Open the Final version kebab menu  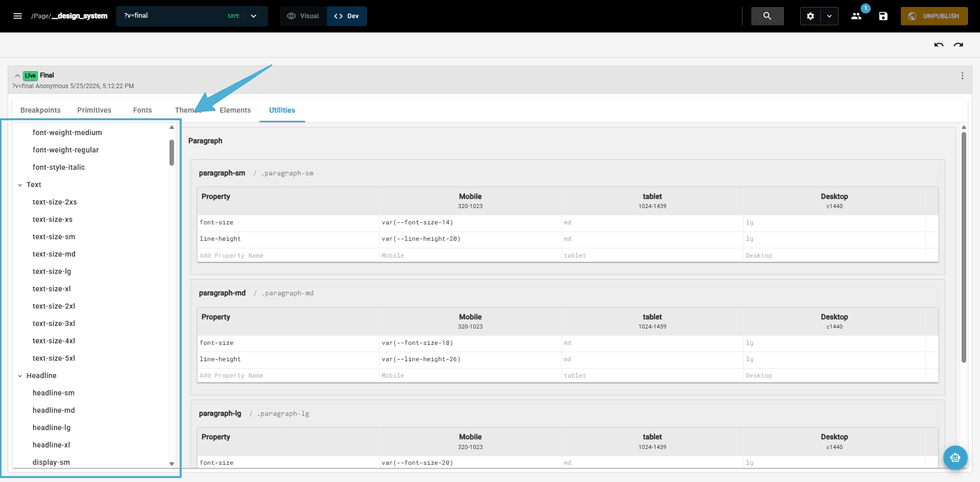962,76
